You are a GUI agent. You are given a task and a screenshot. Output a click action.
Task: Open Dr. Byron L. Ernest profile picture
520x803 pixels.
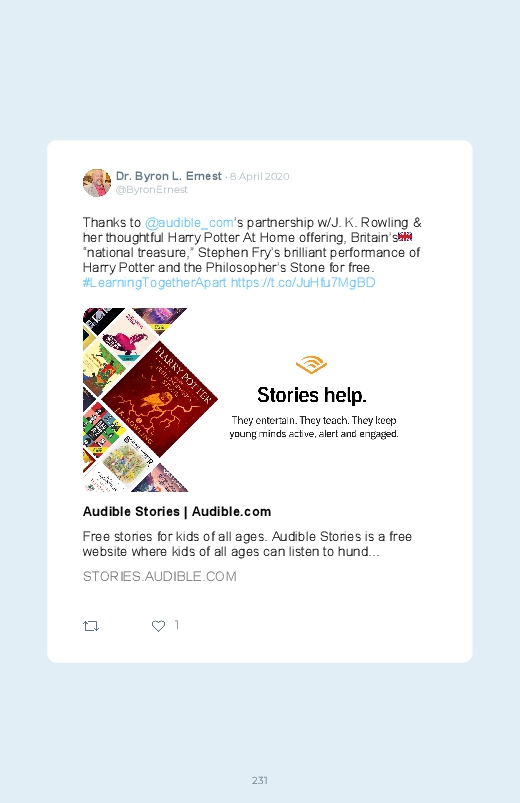click(x=97, y=183)
